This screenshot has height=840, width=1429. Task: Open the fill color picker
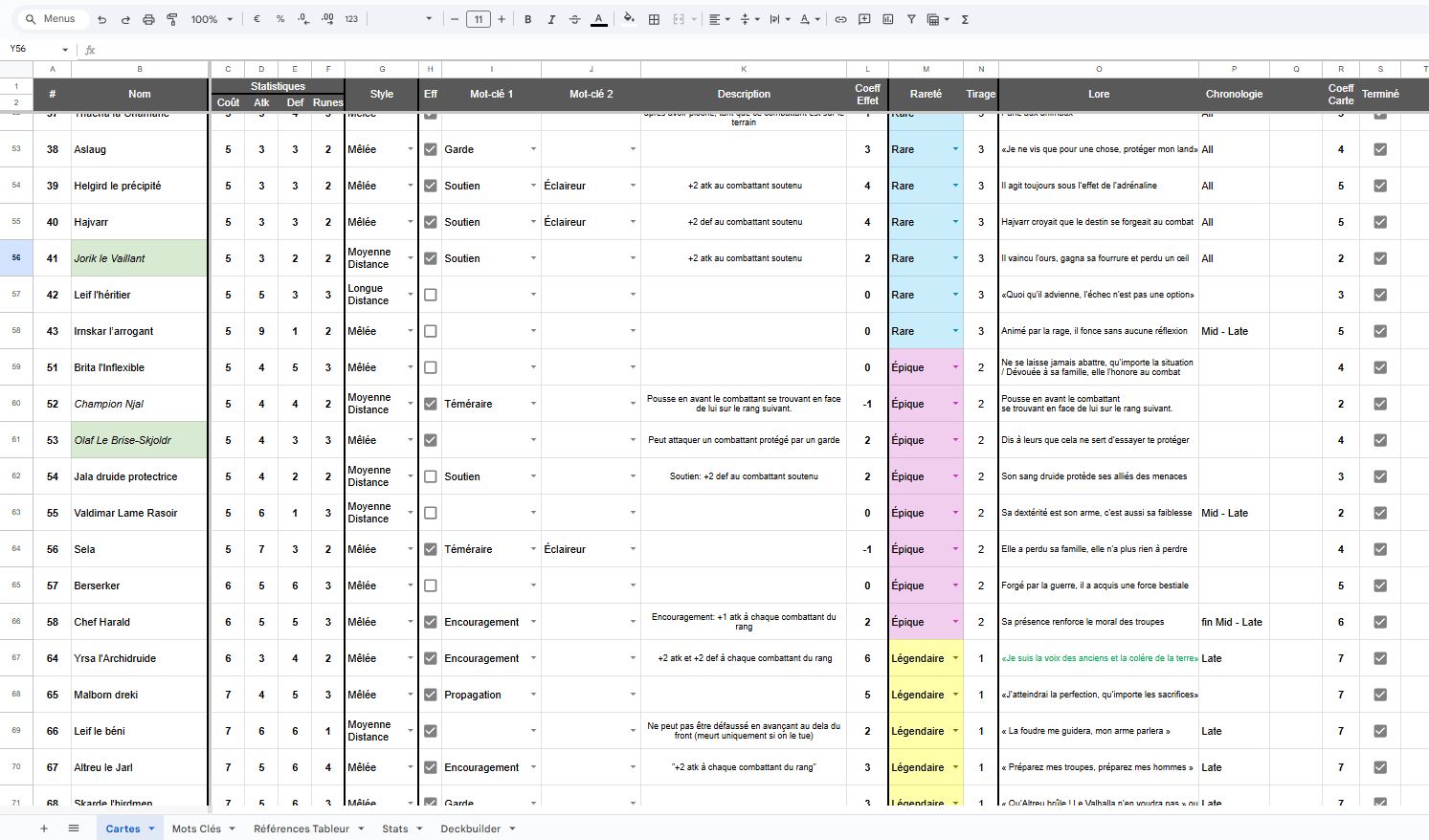pyautogui.click(x=629, y=19)
